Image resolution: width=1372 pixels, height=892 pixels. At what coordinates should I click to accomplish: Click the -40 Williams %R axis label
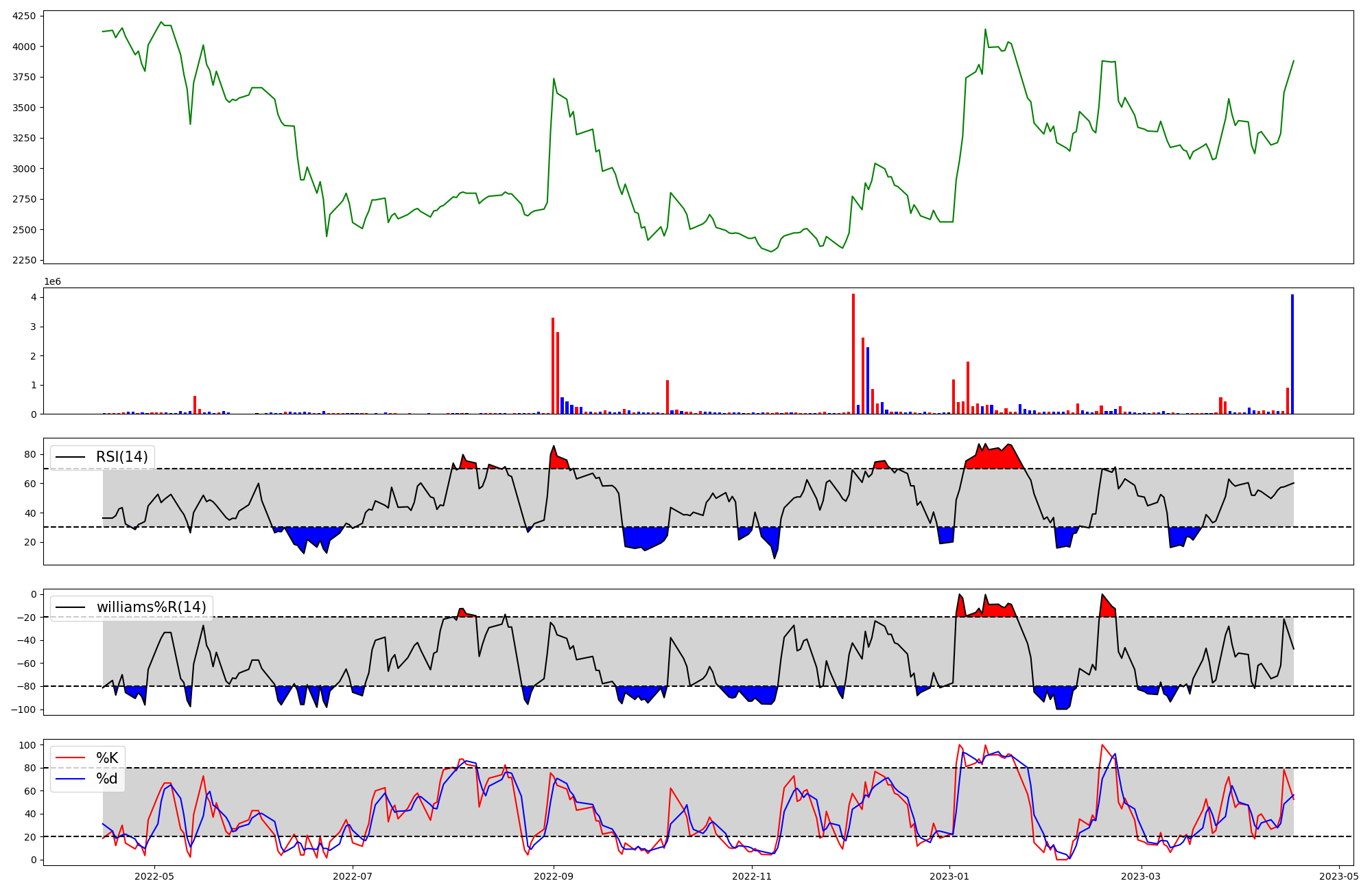tap(27, 640)
